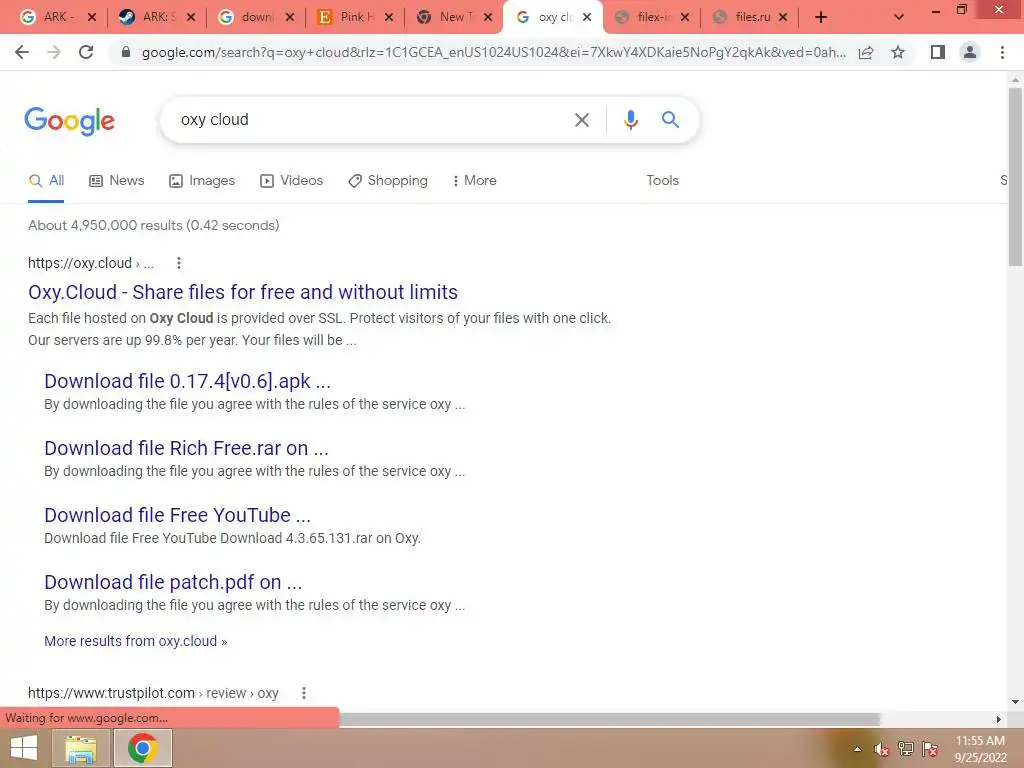Click the forward navigation arrow
This screenshot has height=768, width=1024.
(54, 52)
